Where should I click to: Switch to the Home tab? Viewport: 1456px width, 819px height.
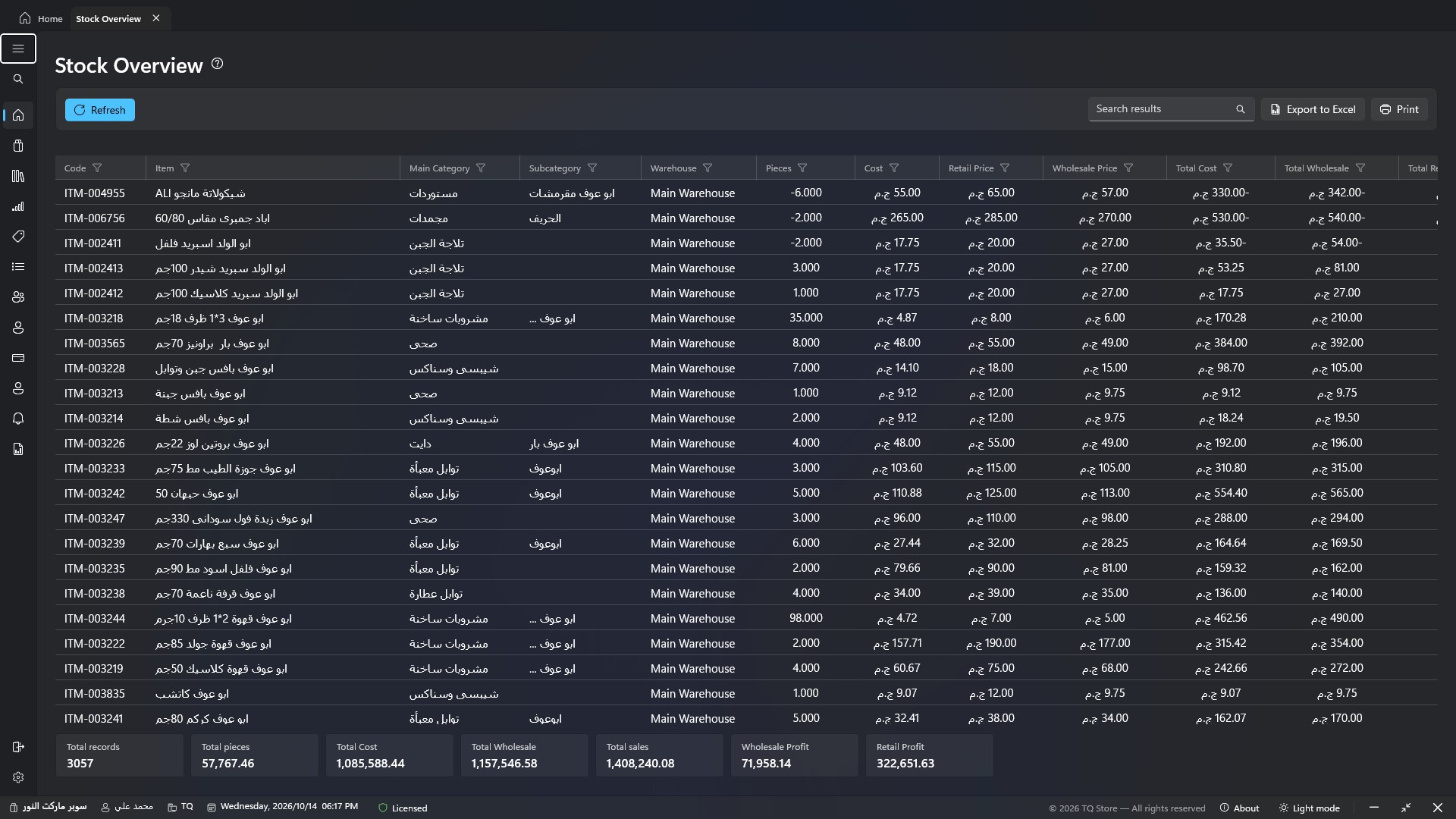(x=41, y=18)
